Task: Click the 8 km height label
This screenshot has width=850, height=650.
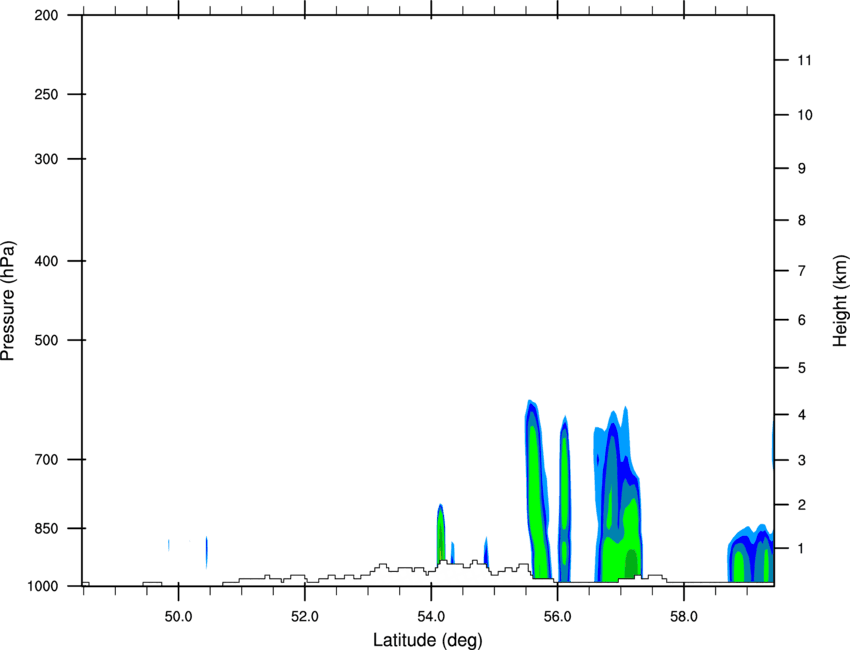Action: 802,220
